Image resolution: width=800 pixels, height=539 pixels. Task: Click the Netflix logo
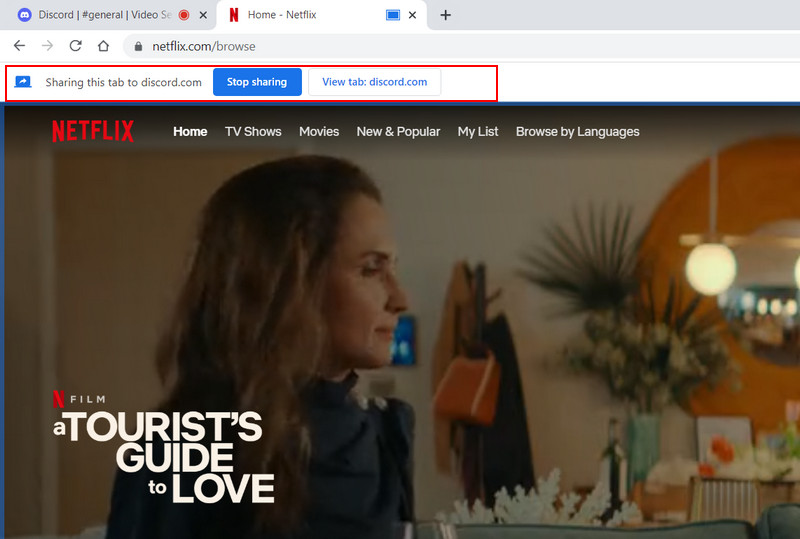[93, 131]
